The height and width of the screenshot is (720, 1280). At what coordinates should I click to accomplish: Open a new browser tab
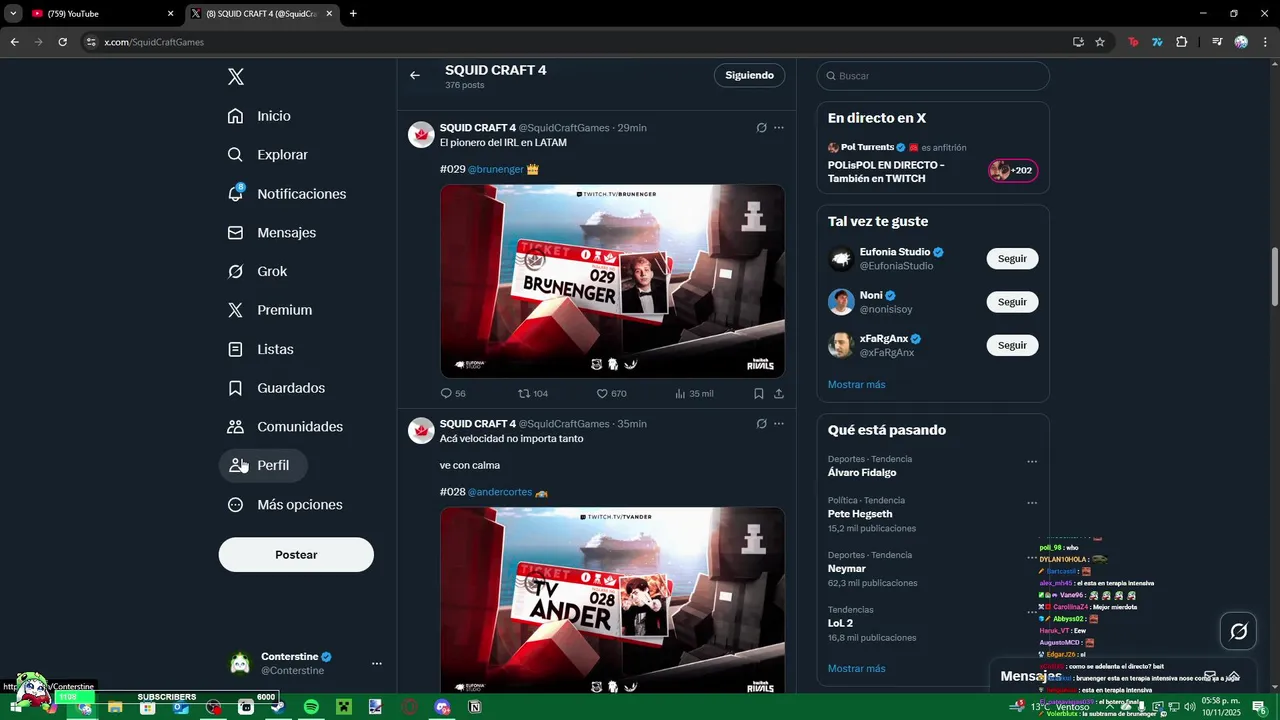353,14
